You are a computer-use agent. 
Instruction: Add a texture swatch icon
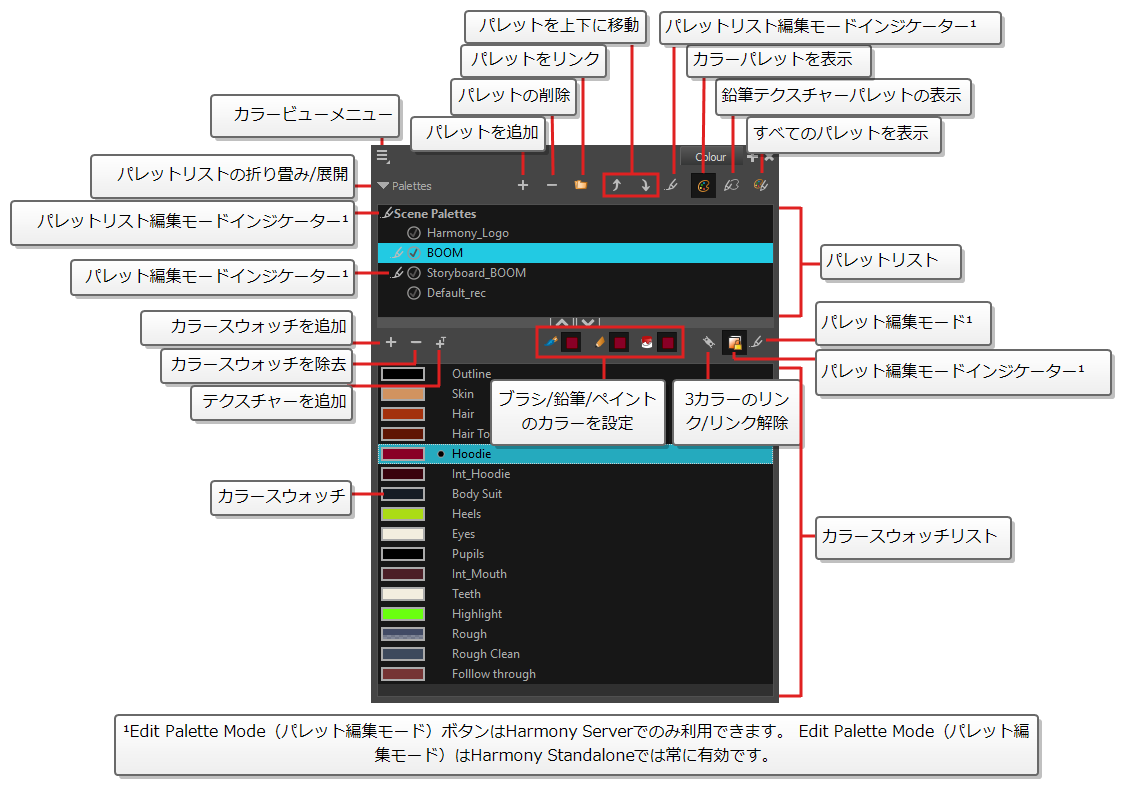tap(441, 343)
